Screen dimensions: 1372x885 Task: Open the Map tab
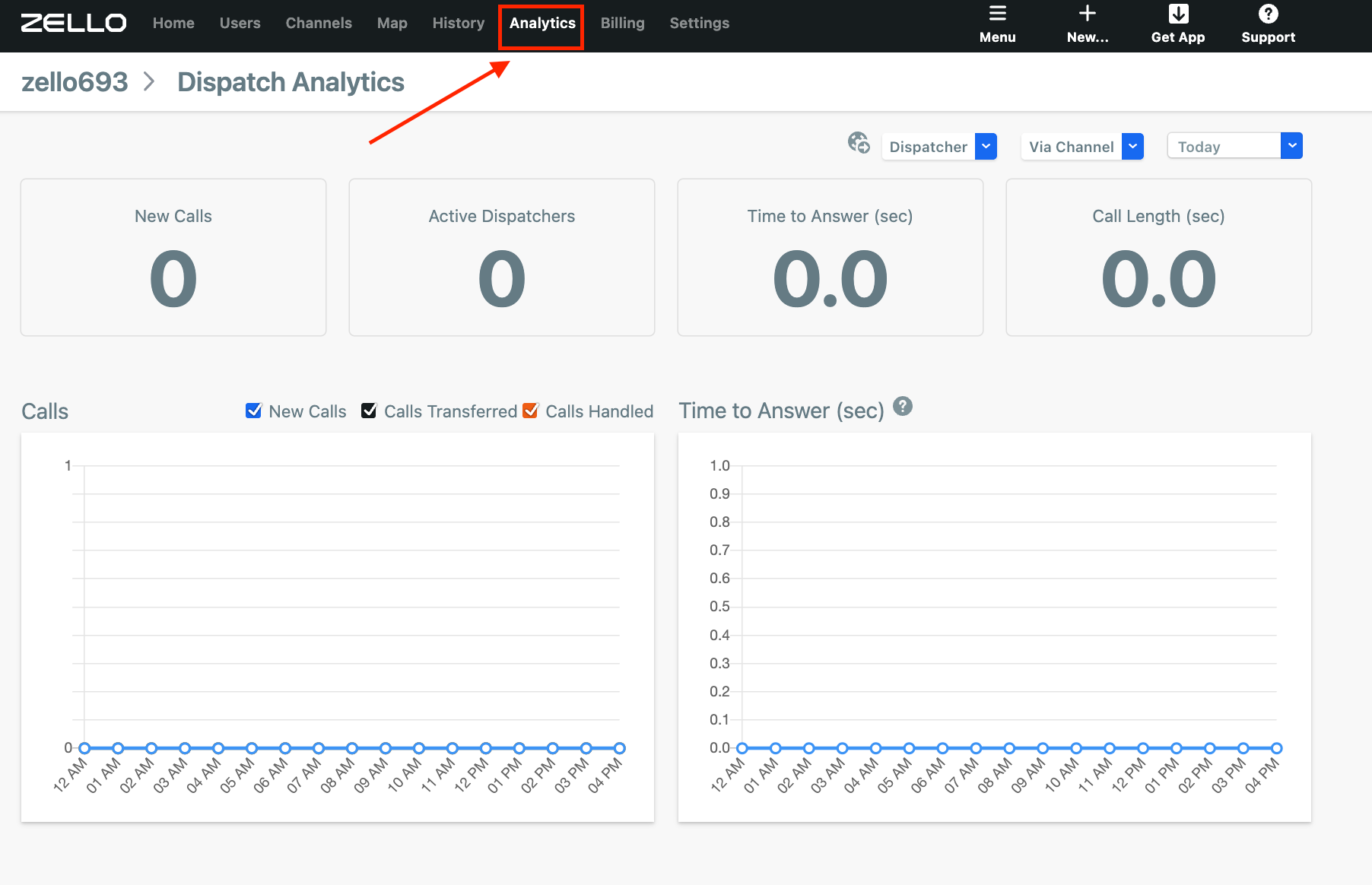click(392, 23)
